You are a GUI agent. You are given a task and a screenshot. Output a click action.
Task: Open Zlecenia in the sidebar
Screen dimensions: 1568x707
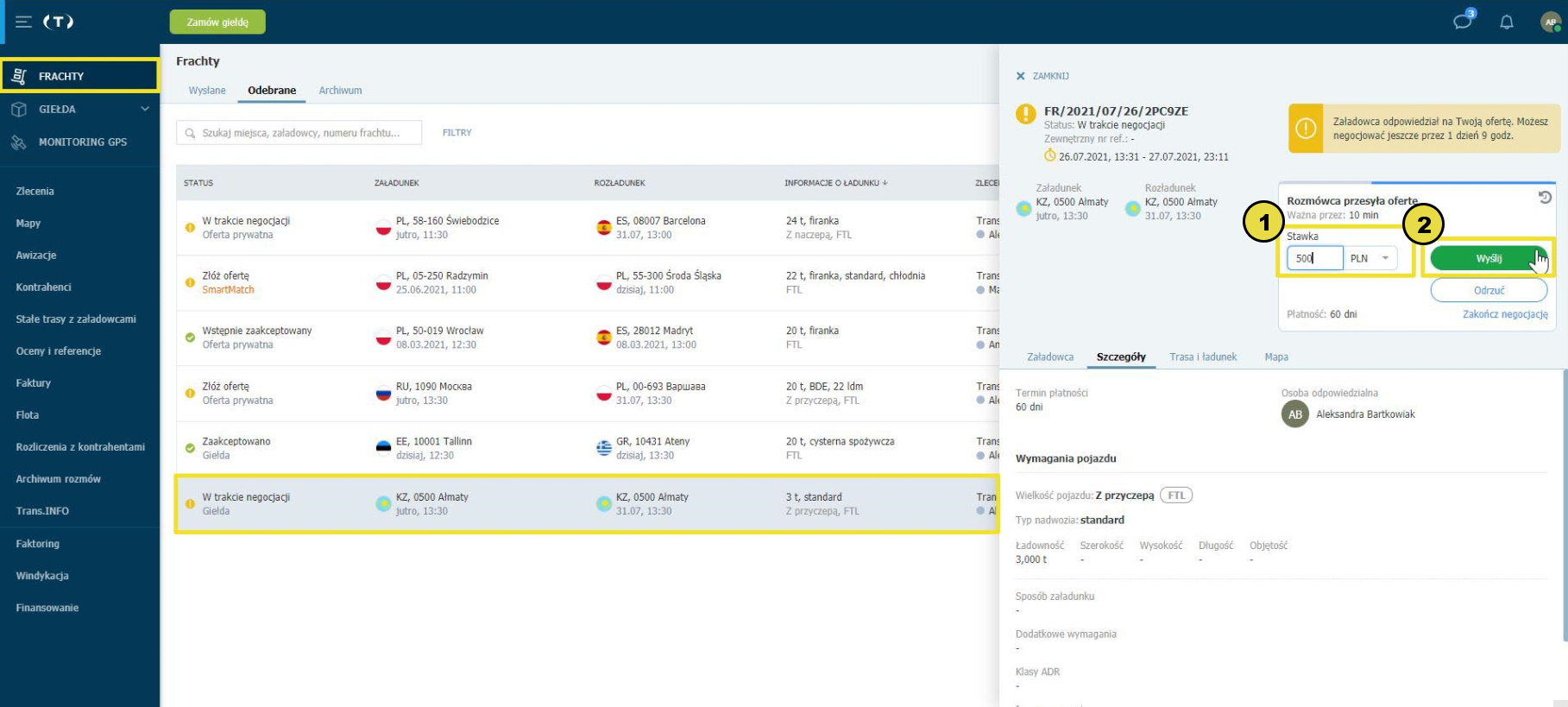coord(35,191)
